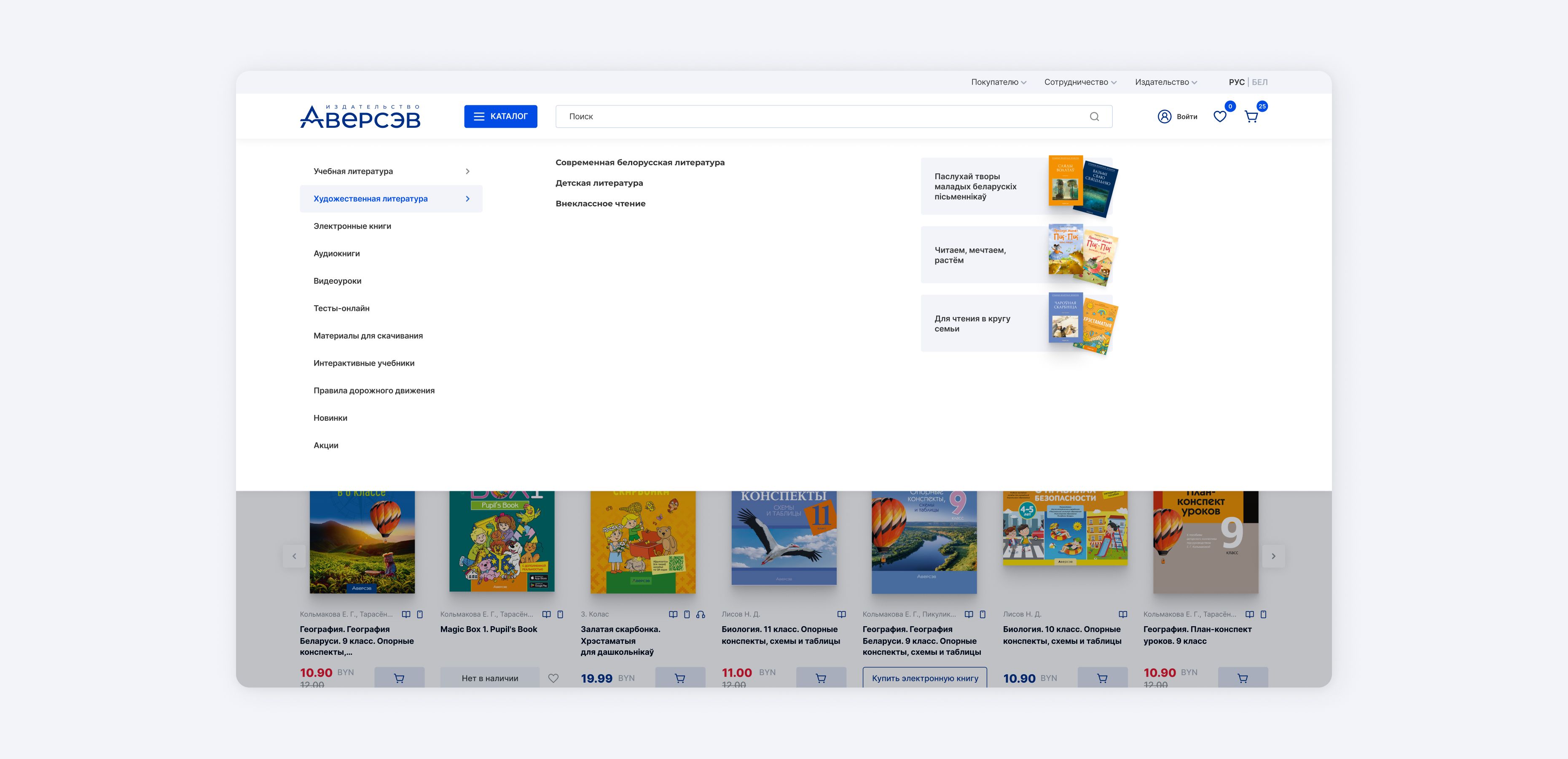The width and height of the screenshot is (1568, 759).
Task: Click Купить электронную книгу button
Action: tap(925, 678)
